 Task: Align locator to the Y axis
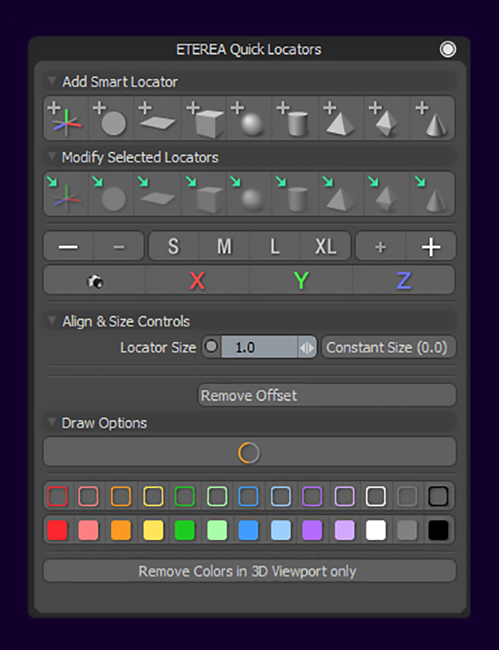[301, 281]
